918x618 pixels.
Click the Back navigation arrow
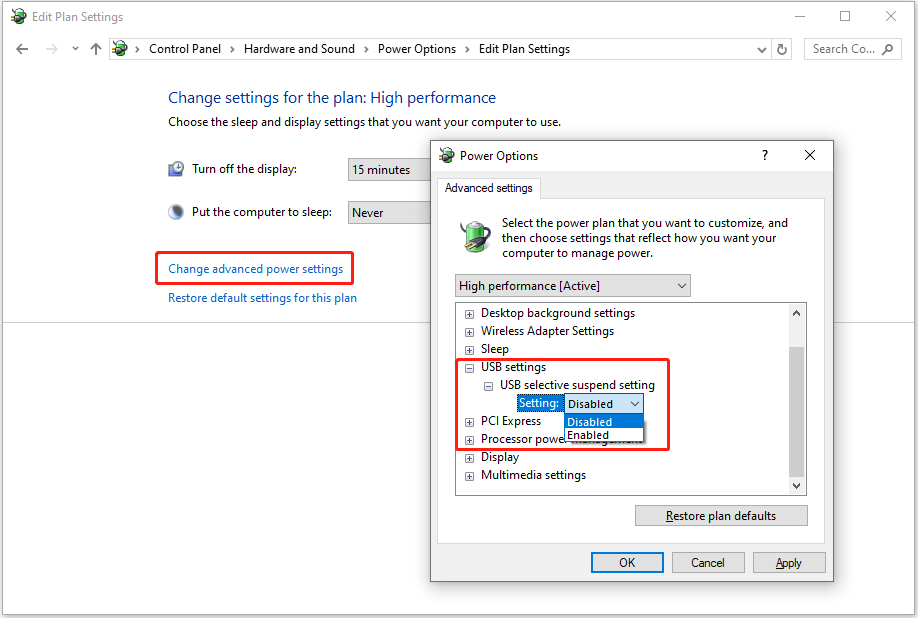tap(22, 49)
